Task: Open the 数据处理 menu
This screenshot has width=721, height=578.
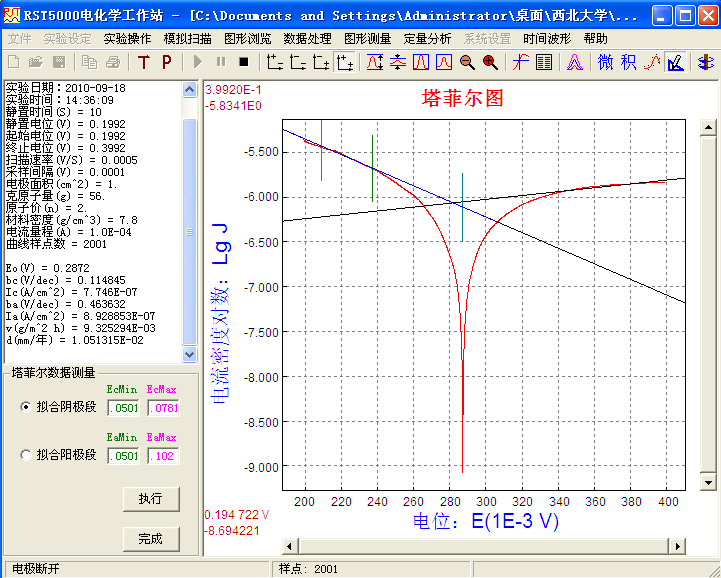Action: (x=307, y=38)
